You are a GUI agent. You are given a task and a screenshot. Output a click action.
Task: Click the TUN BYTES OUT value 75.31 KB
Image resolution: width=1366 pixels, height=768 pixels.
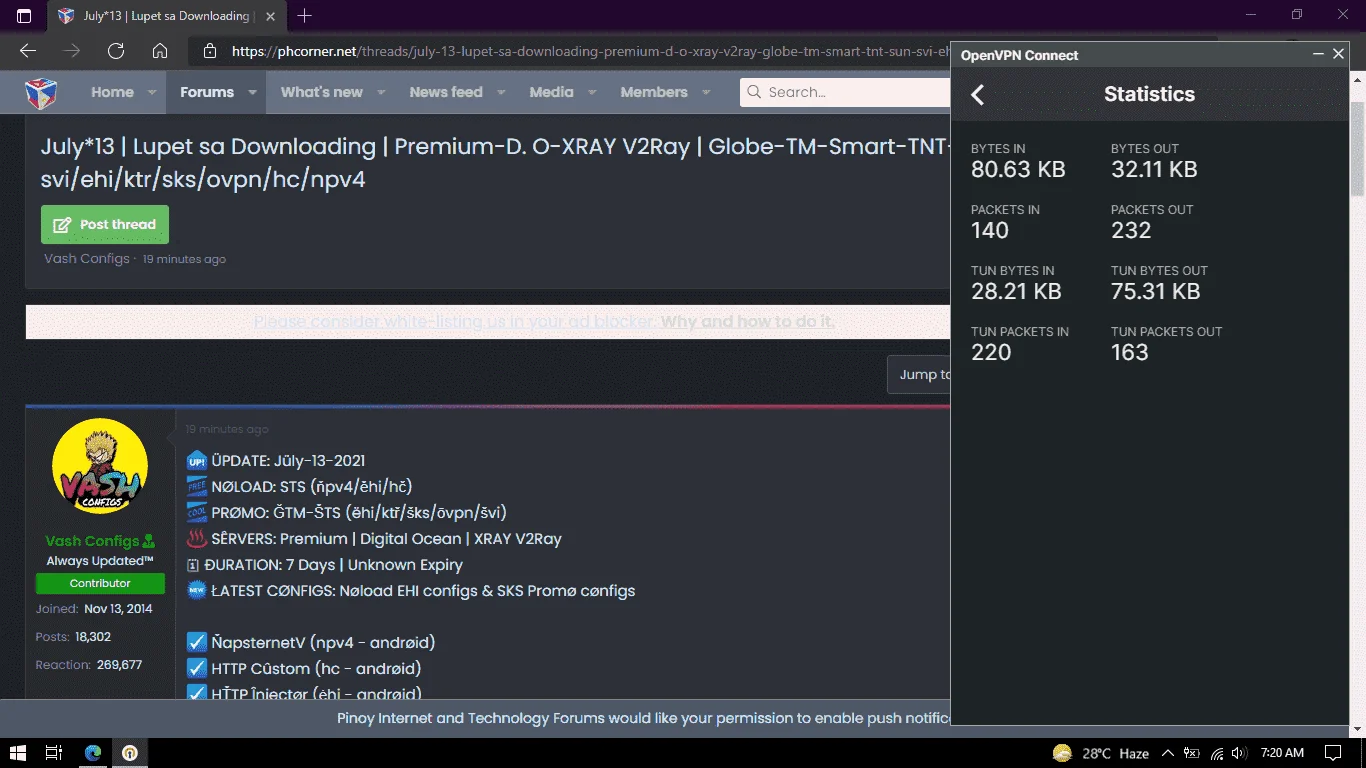(x=1155, y=292)
